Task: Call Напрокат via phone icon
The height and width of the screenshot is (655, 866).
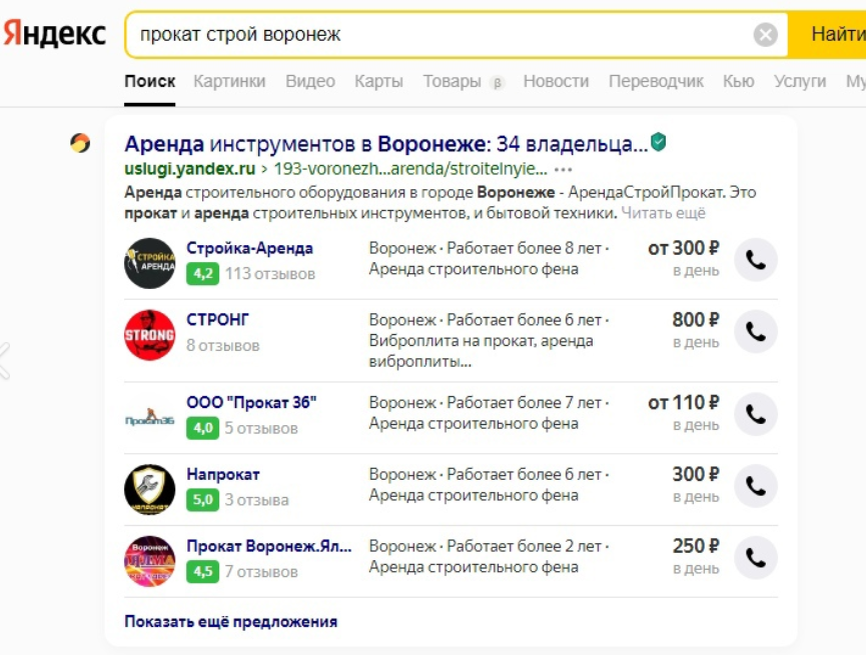Action: 756,486
